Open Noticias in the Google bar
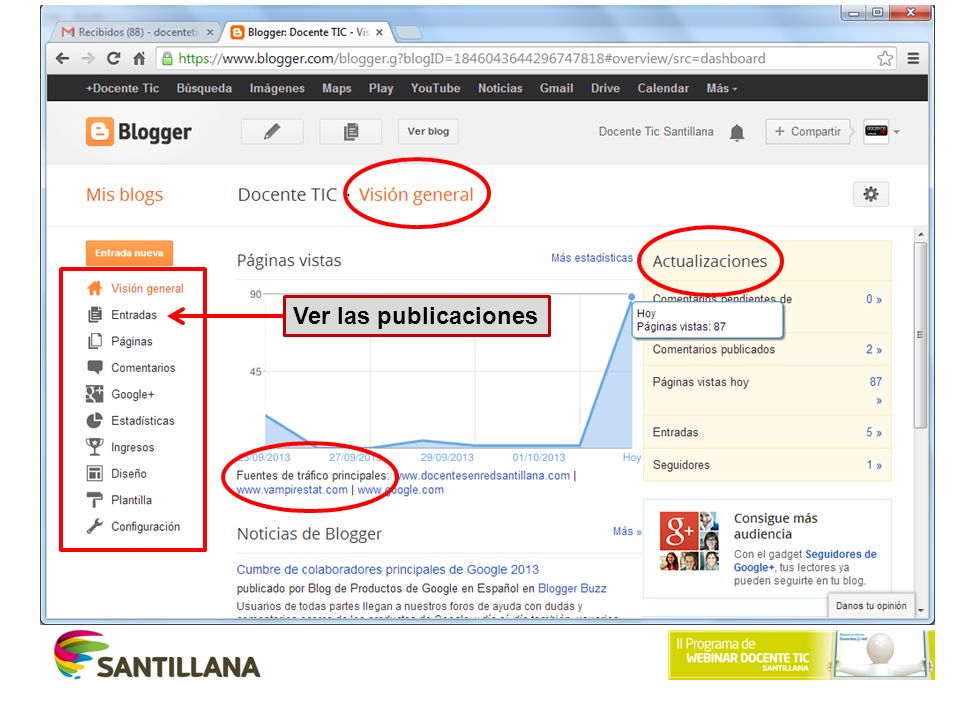The width and height of the screenshot is (960, 720). 500,88
